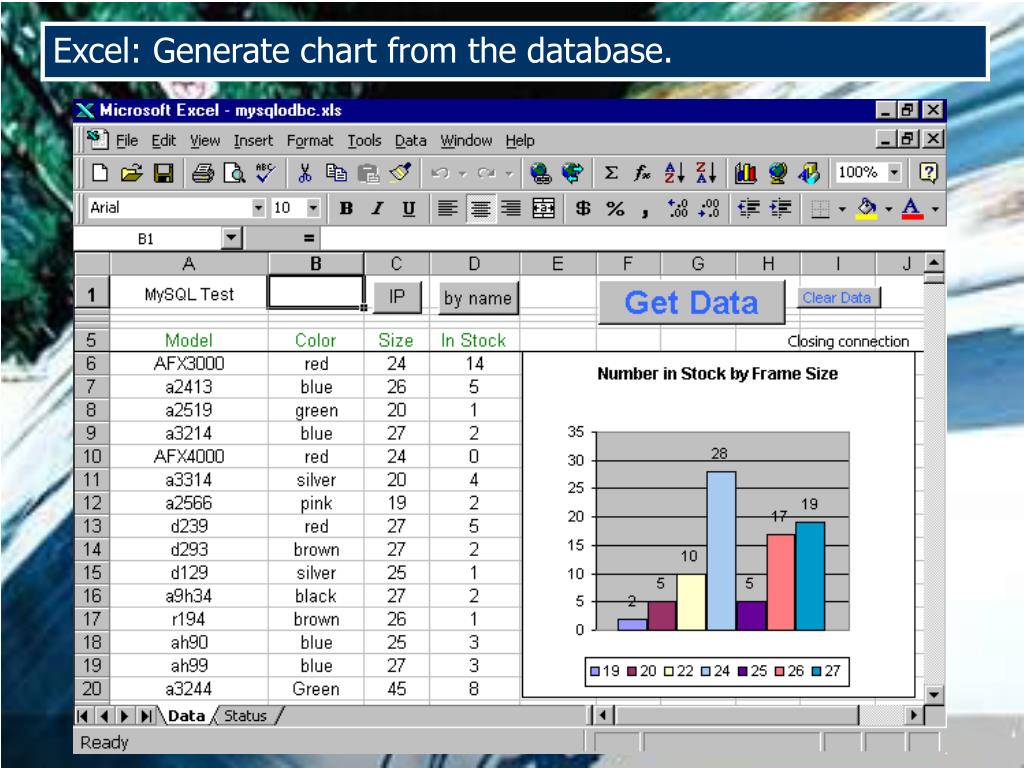The height and width of the screenshot is (768, 1024).
Task: Create a new workbook with New icon
Action: (x=100, y=173)
